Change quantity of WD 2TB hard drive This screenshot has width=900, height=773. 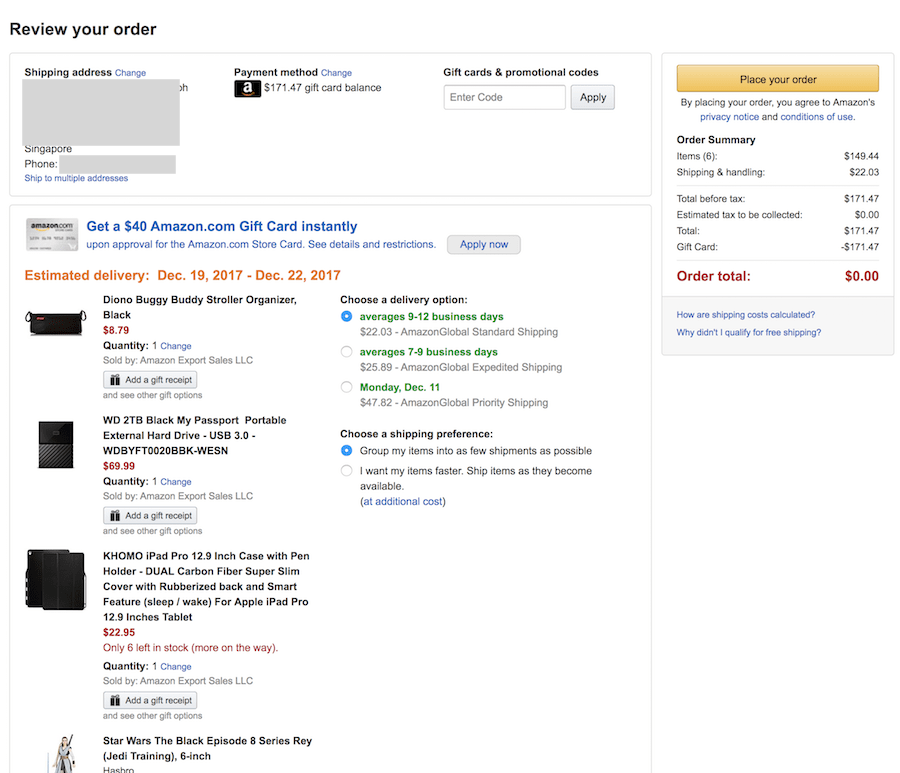176,482
